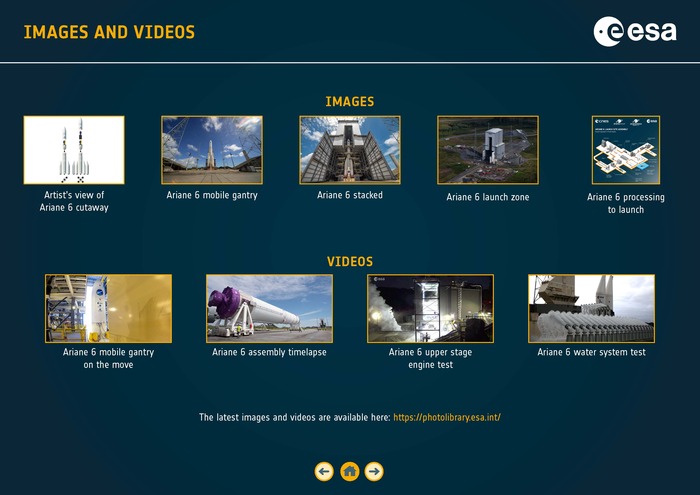Viewport: 700px width, 495px height.
Task: Open the Ariane 6 mobile gantry image
Action: click(212, 150)
